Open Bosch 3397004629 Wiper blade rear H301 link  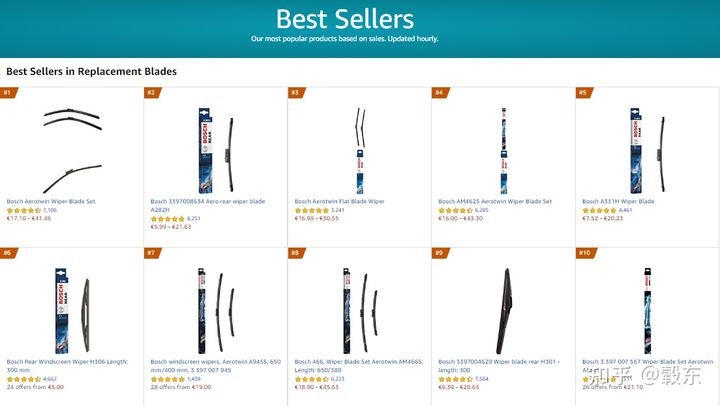click(x=499, y=366)
